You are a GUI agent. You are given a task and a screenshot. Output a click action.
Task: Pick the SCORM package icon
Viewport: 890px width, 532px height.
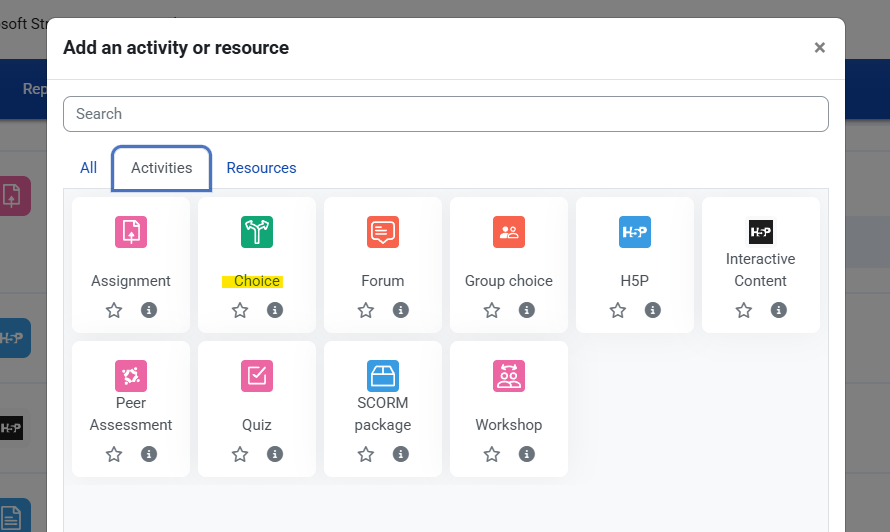383,376
